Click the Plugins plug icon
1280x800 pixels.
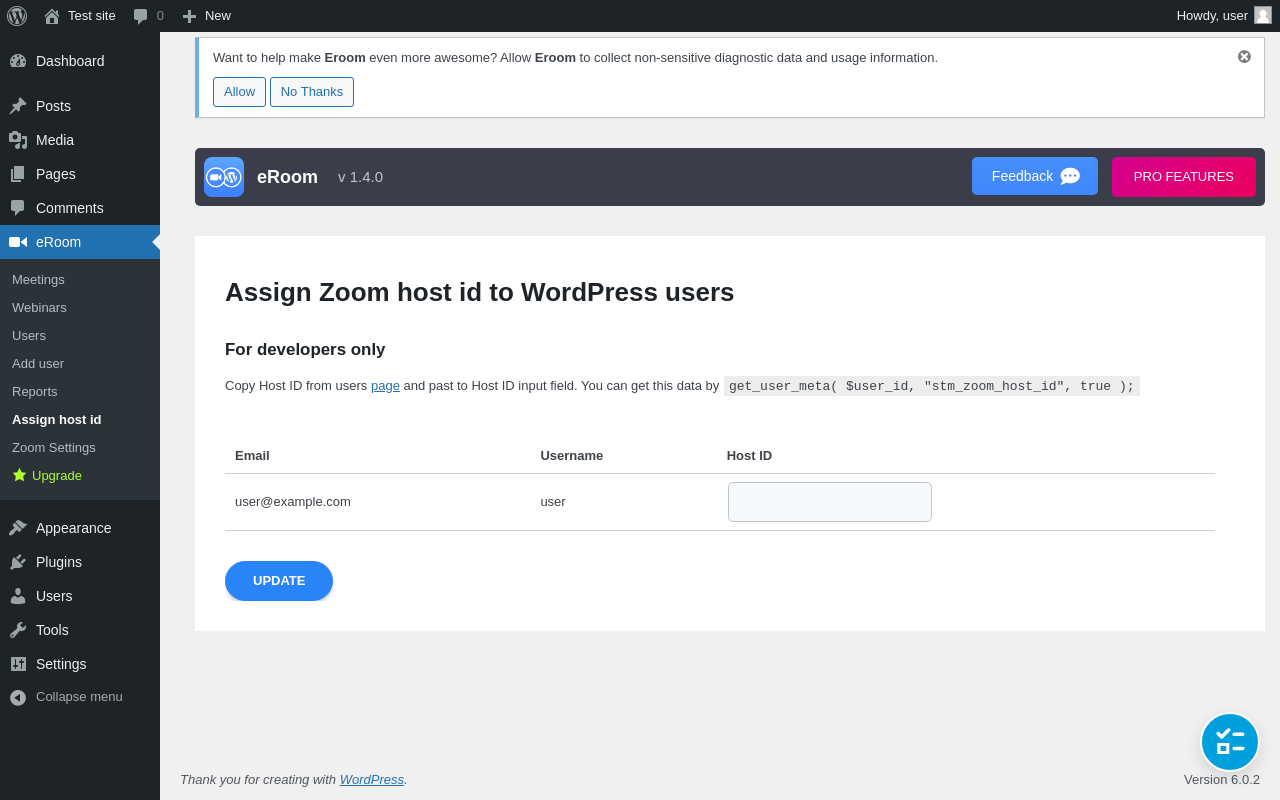18,562
